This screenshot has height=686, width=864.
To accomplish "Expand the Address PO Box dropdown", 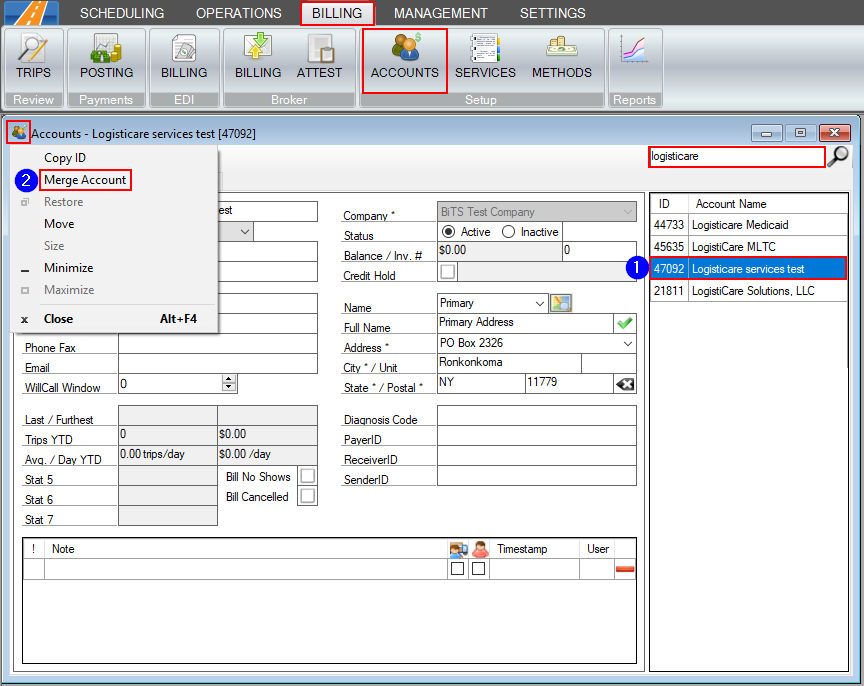I will click(x=628, y=343).
